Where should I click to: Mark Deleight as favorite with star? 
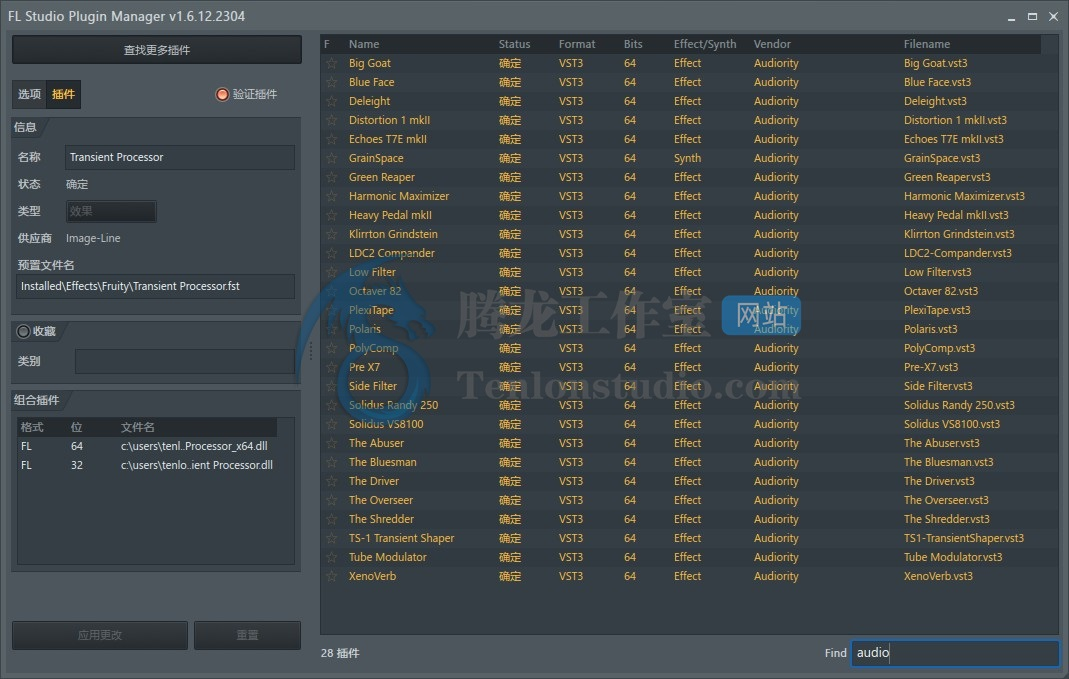(331, 102)
